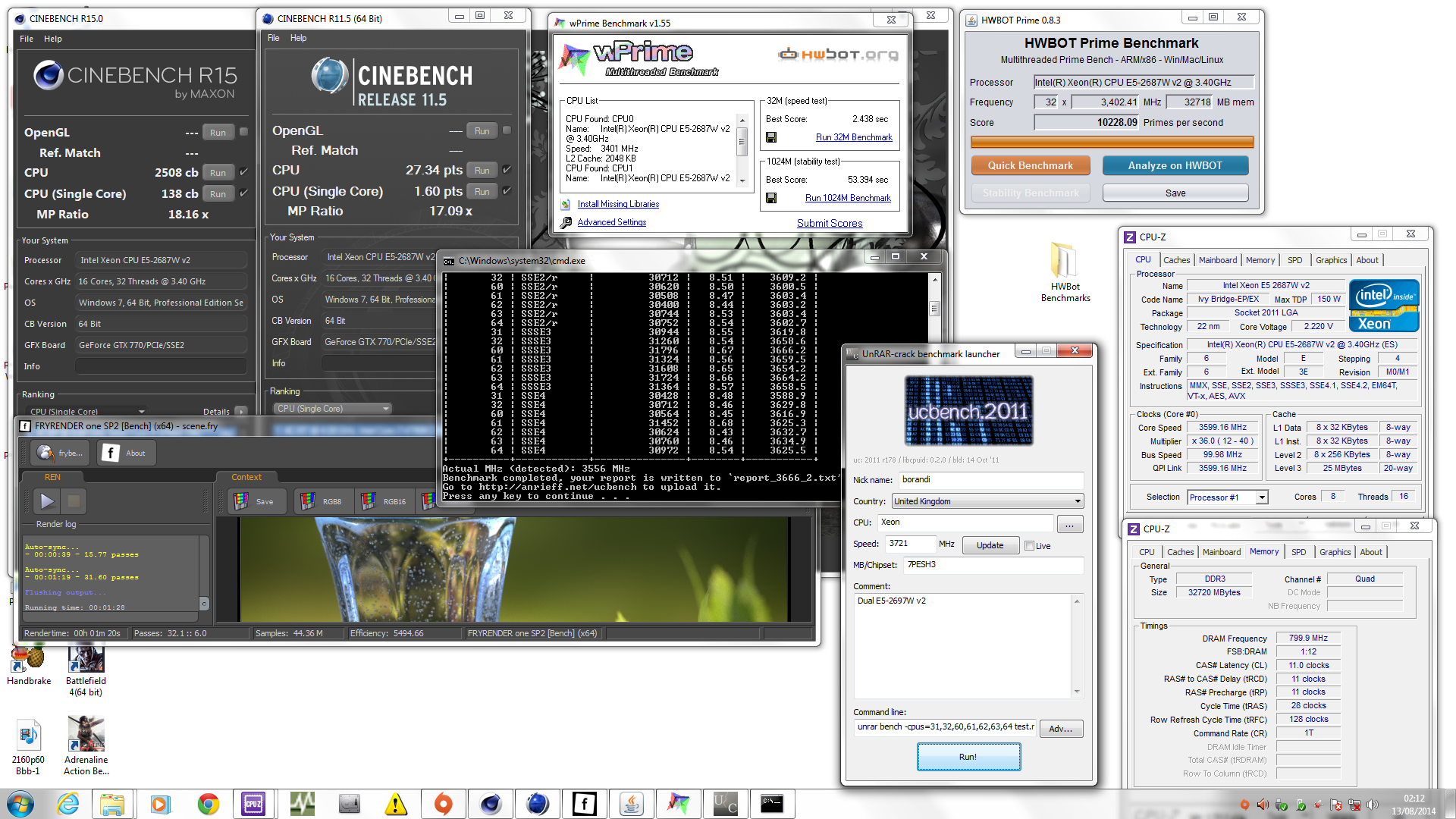Click Run button for CPU in Cinebench R15
This screenshot has height=819, width=1456.
click(x=218, y=172)
